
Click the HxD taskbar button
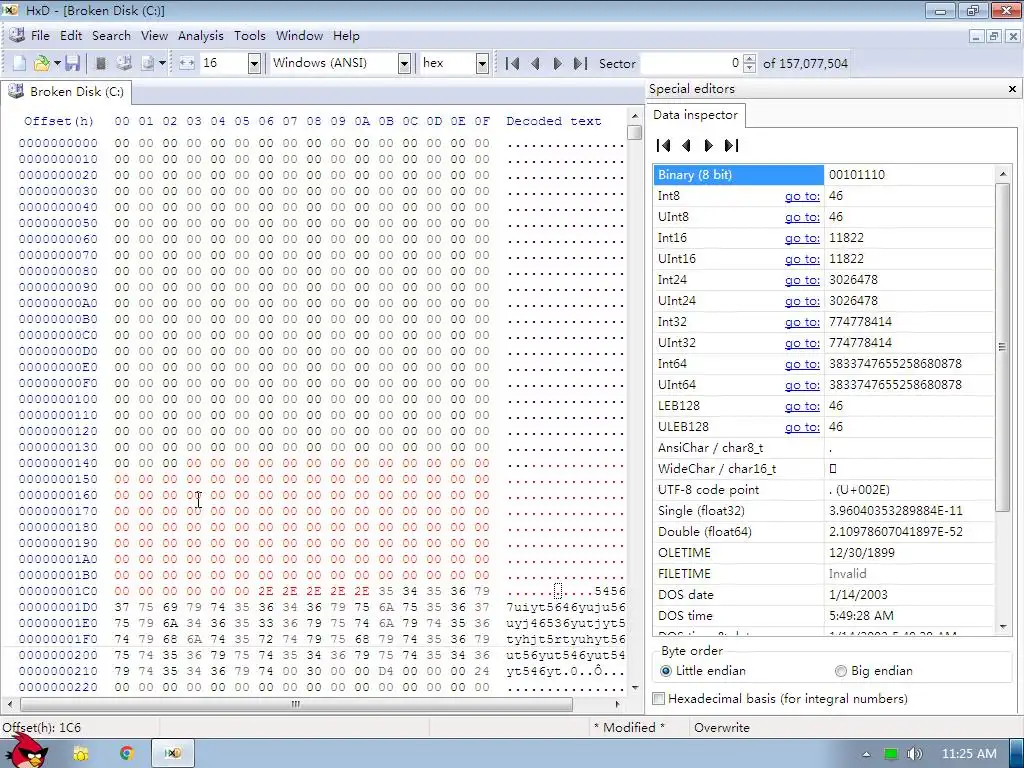click(x=172, y=754)
